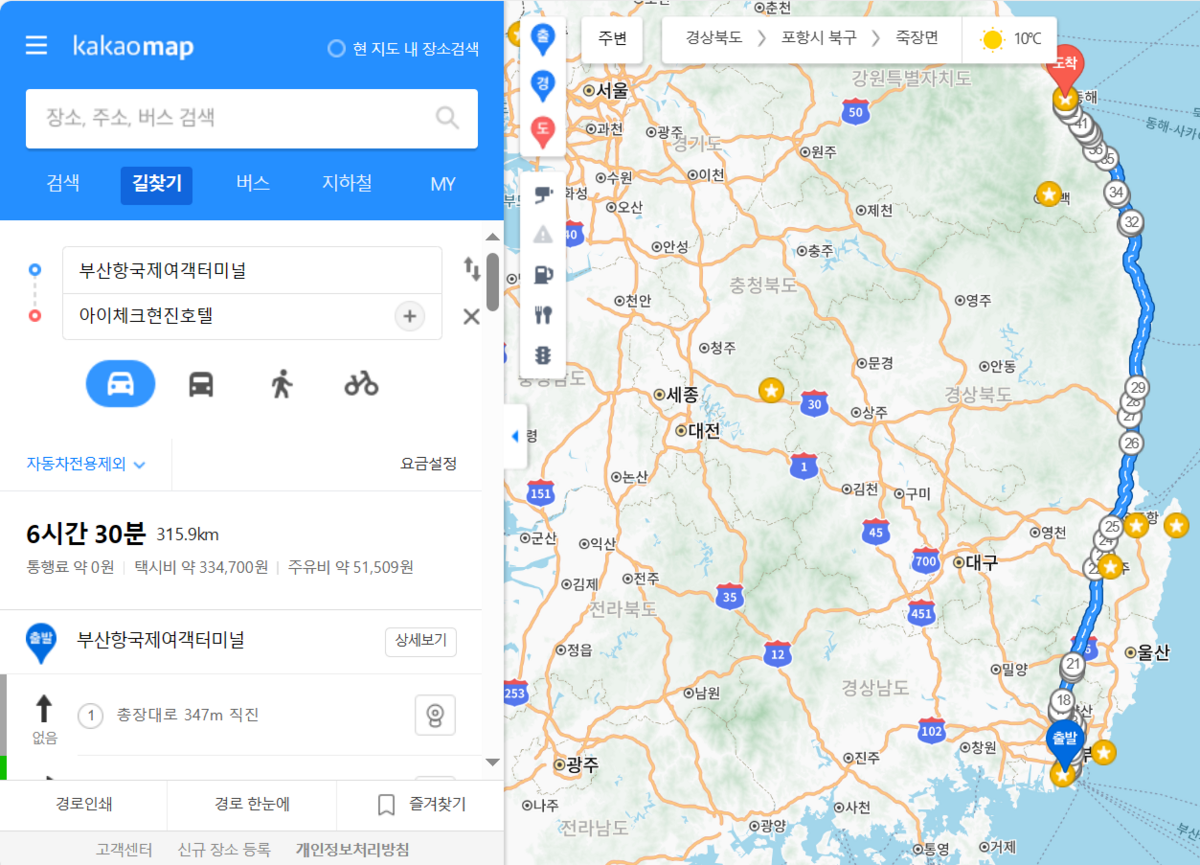1200x865 pixels.
Task: Toggle CCTV camera overlay on map
Action: click(543, 194)
